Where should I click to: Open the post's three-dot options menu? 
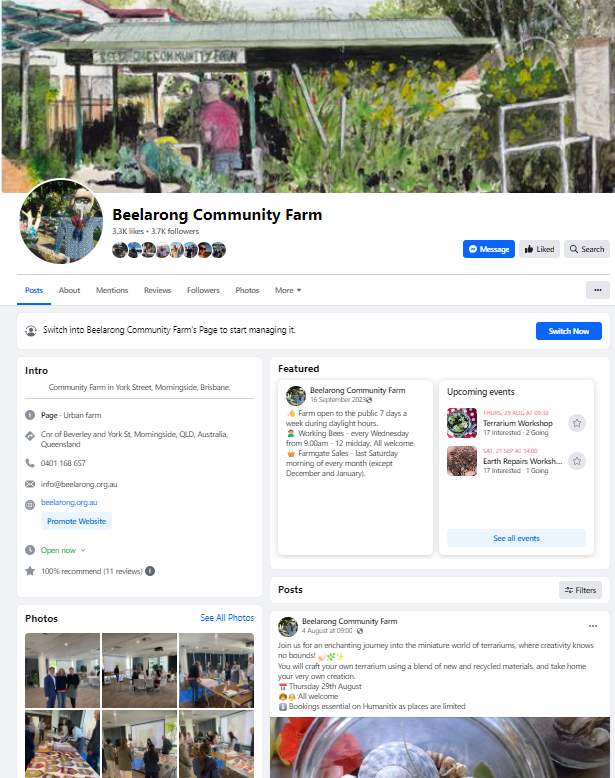(x=593, y=626)
